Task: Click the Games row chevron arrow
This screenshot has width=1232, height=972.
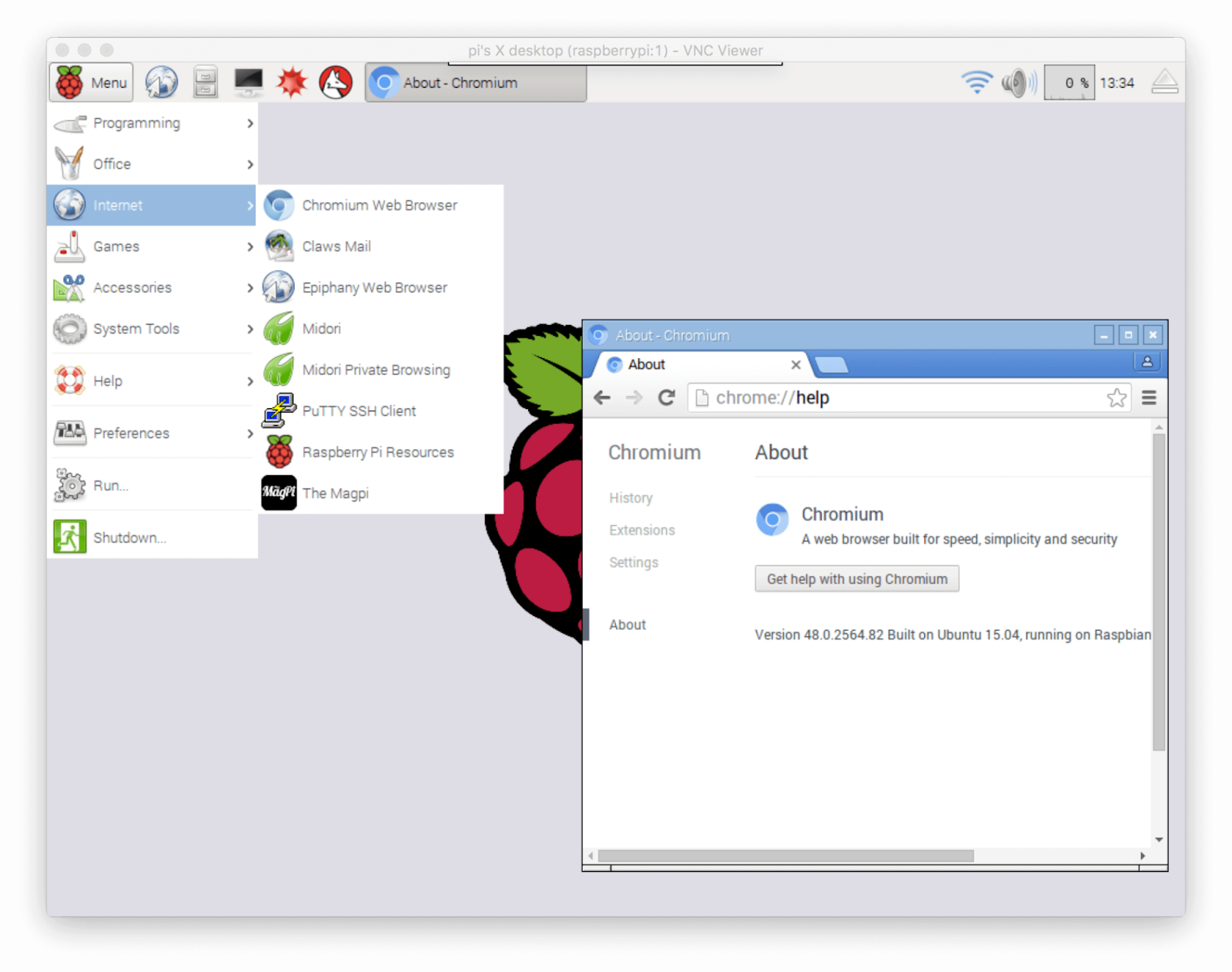Action: click(249, 246)
